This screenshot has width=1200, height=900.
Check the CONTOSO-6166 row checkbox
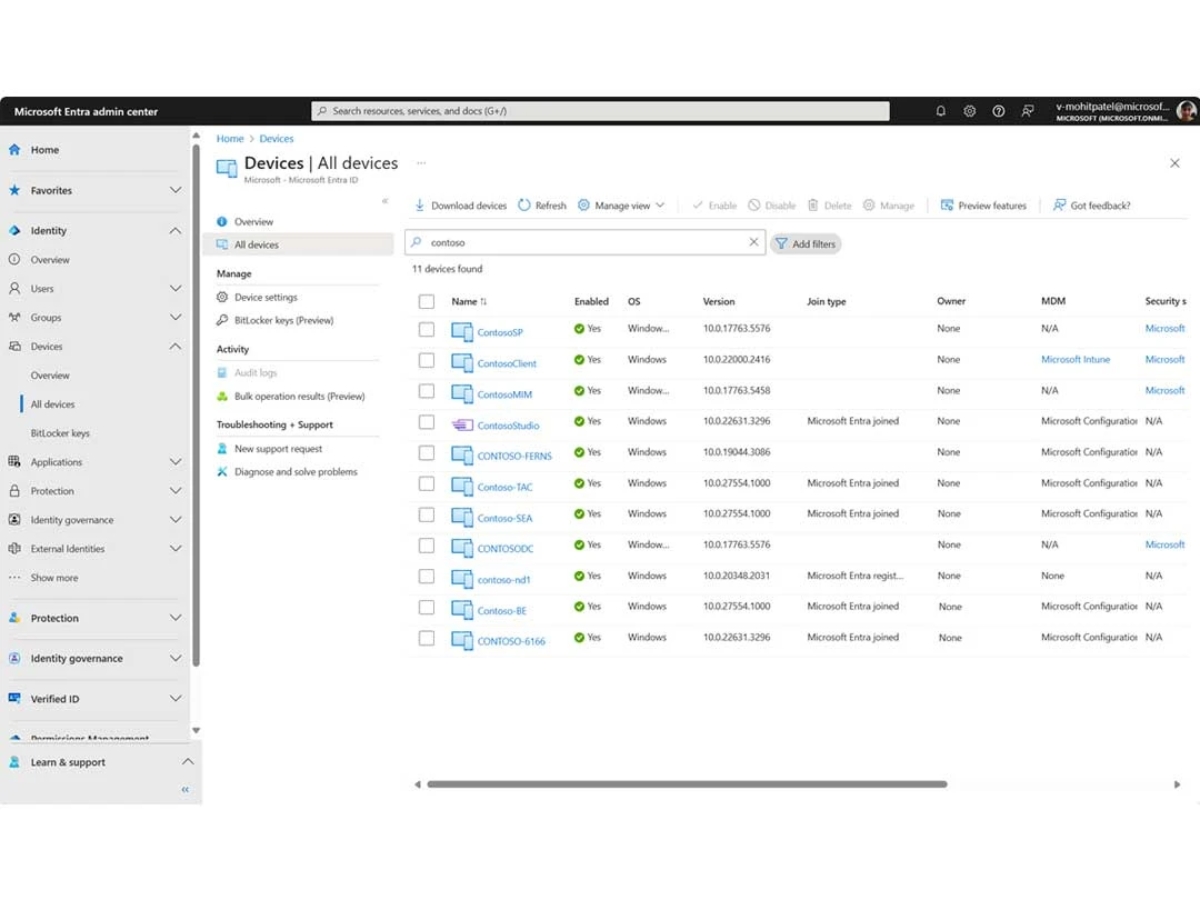click(427, 638)
